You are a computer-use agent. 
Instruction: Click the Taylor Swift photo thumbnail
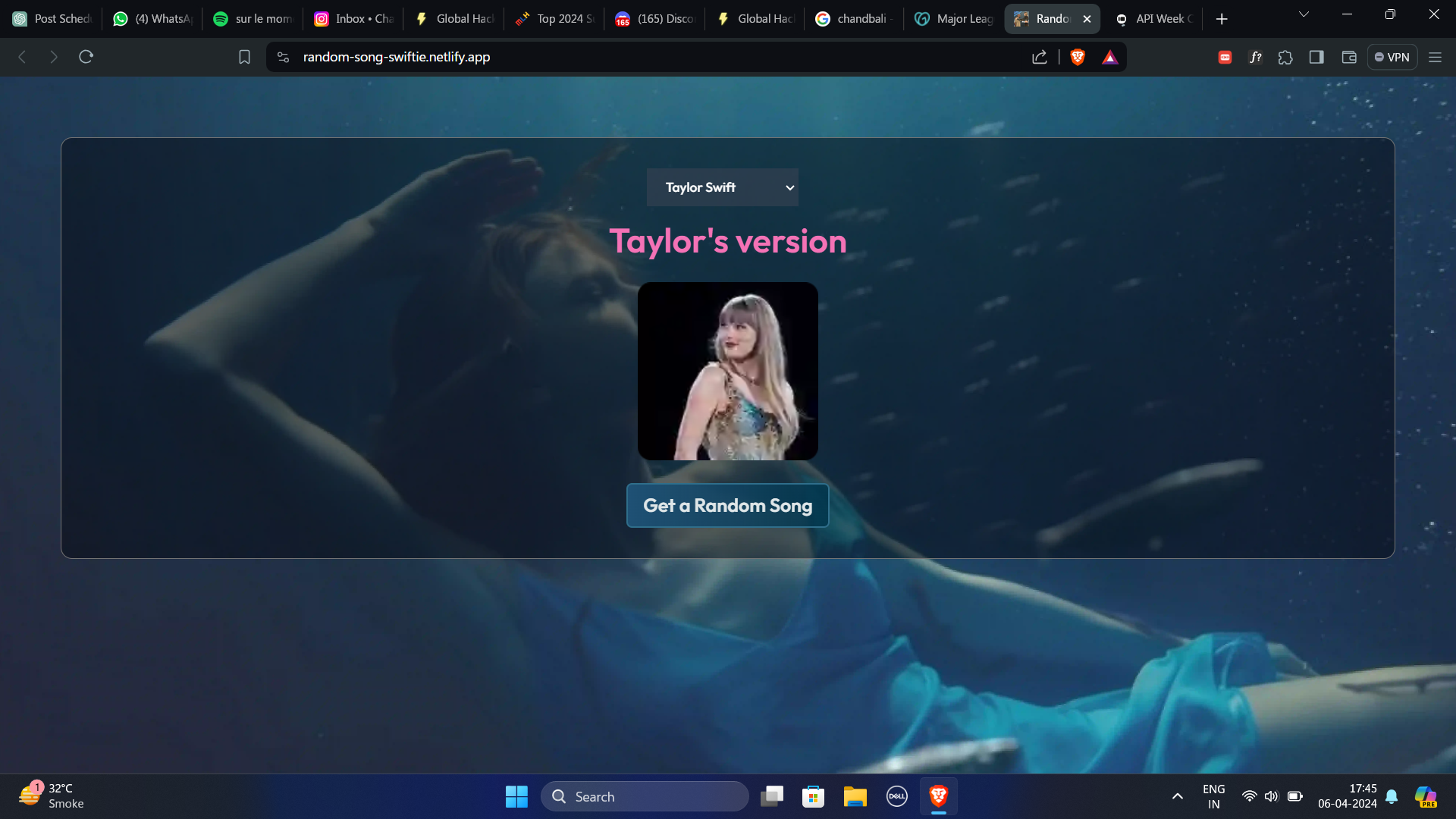pyautogui.click(x=727, y=371)
